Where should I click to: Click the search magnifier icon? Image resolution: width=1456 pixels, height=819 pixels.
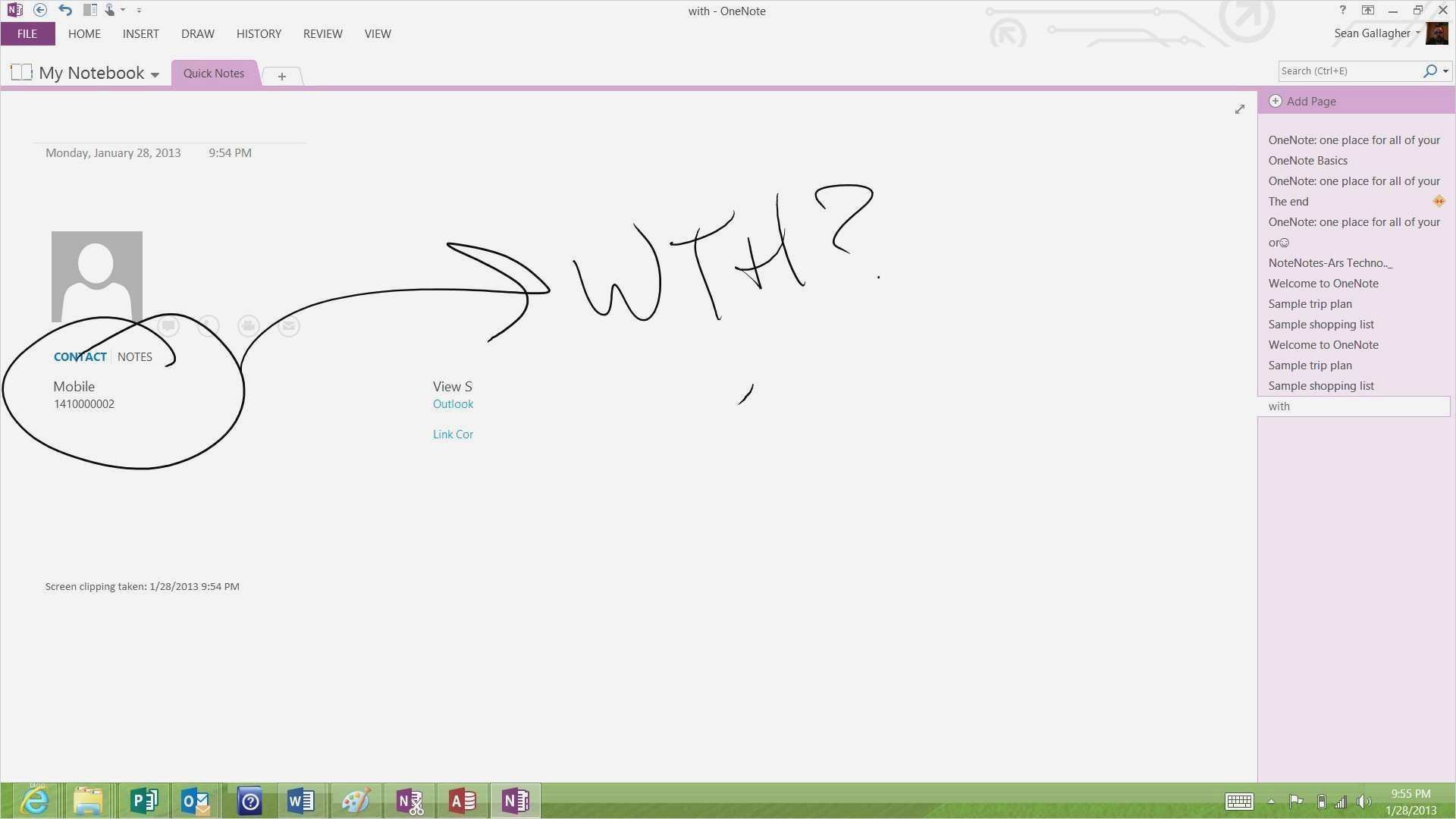[x=1430, y=71]
